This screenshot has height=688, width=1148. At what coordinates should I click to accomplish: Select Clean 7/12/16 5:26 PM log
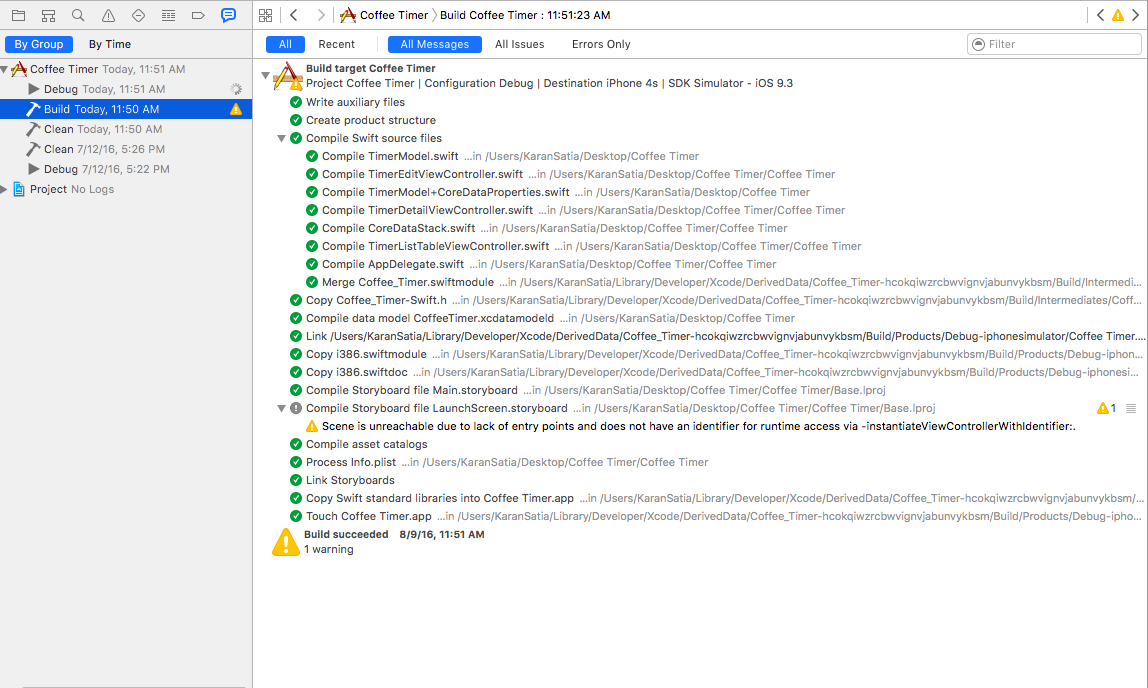(126, 149)
